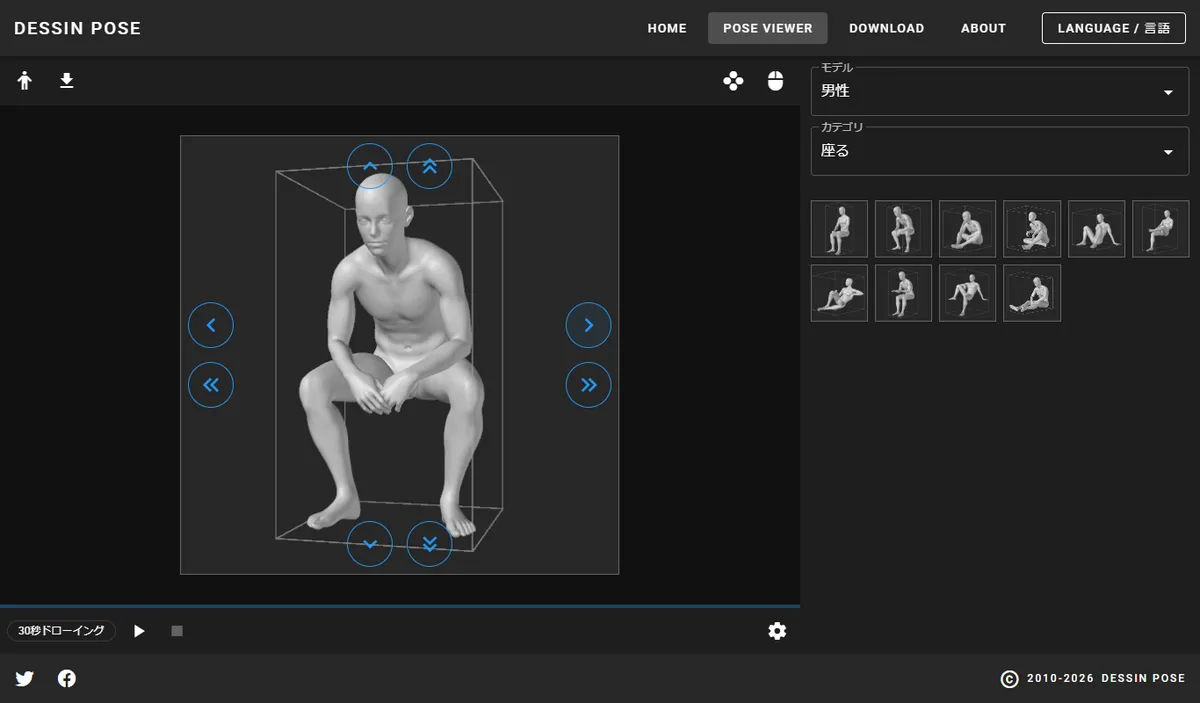Rotate pose right one step with single chevron
Screen dimensions: 1200x703
(x=589, y=325)
